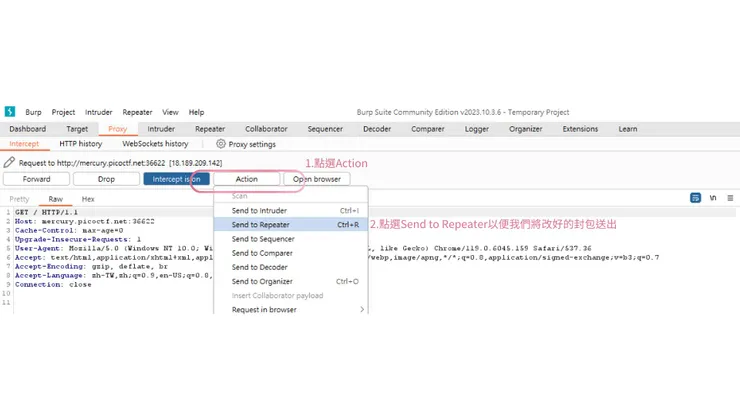
Task: Choose Send to Decoder menu item
Action: pyautogui.click(x=291, y=267)
